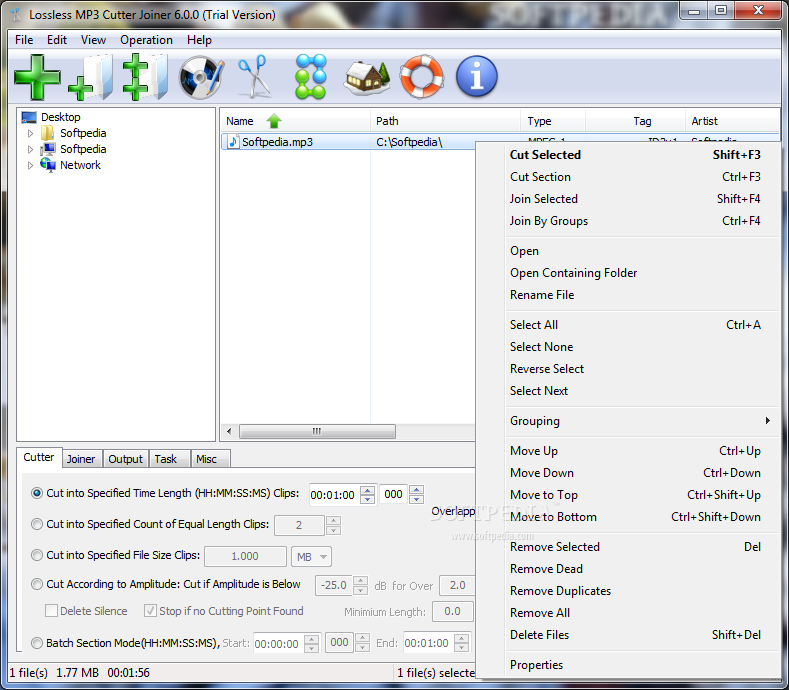
Task: Open the Help menu
Action: (x=199, y=40)
